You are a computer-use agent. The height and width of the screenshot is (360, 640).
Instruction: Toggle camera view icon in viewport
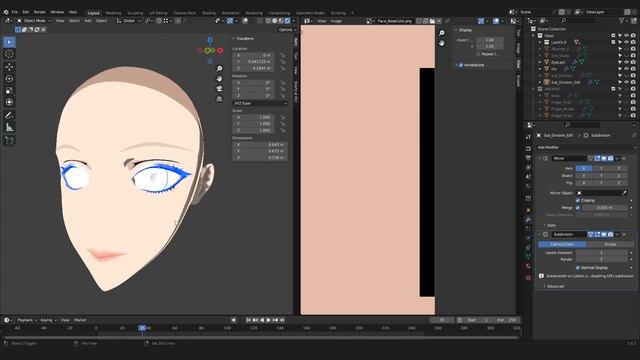point(219,89)
